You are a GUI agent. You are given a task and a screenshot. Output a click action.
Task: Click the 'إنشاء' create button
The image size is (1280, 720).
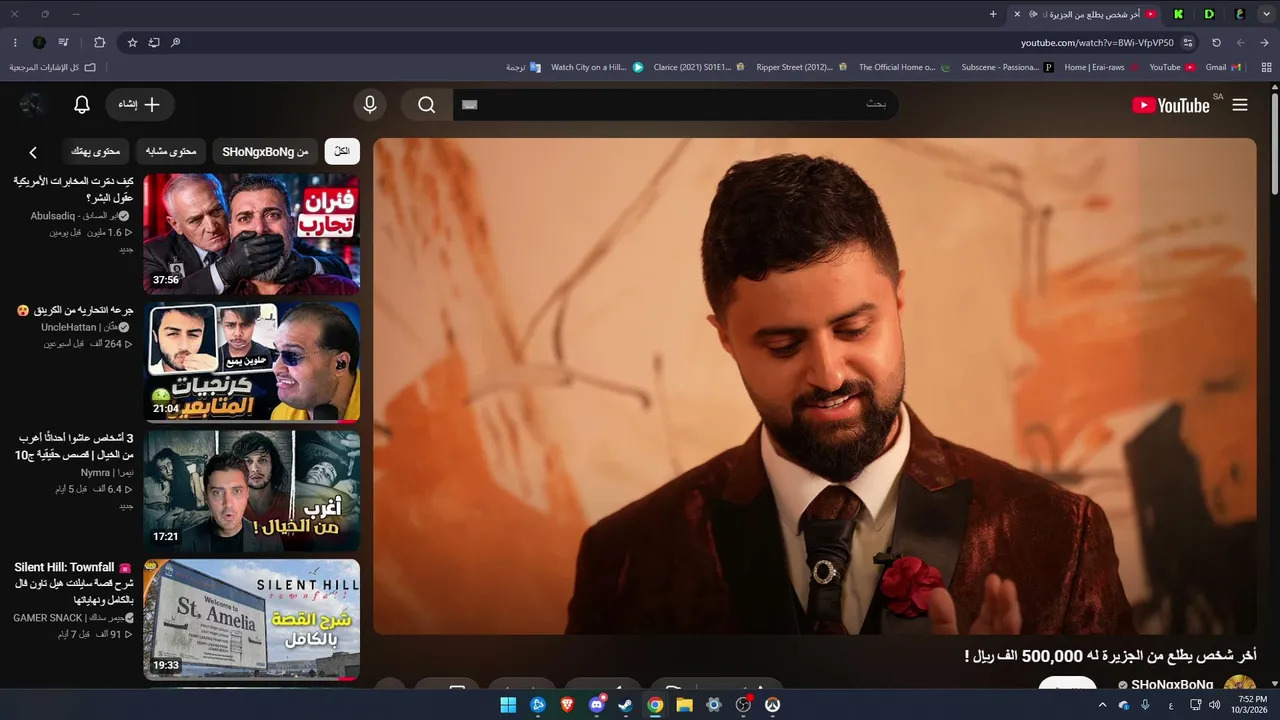pyautogui.click(x=139, y=105)
